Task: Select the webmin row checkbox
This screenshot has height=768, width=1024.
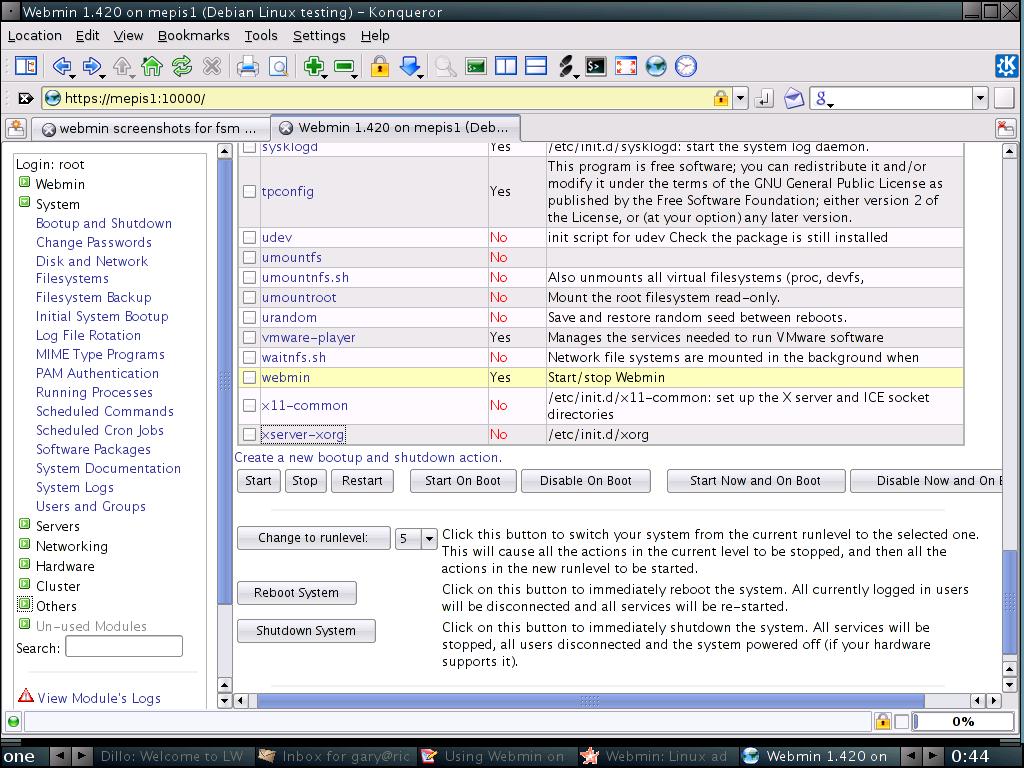Action: pos(249,377)
